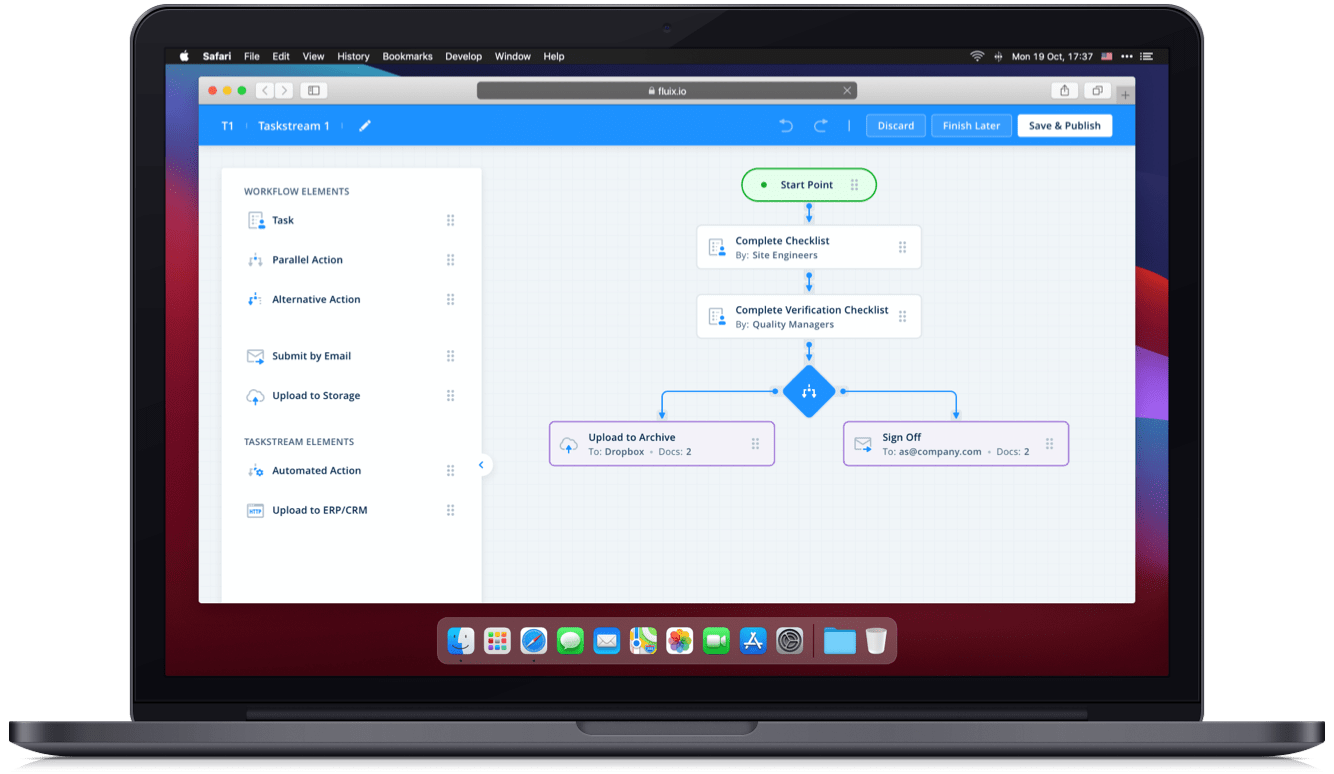Collapse the workflow elements sidebar with the chevron
The height and width of the screenshot is (774, 1334).
point(482,464)
